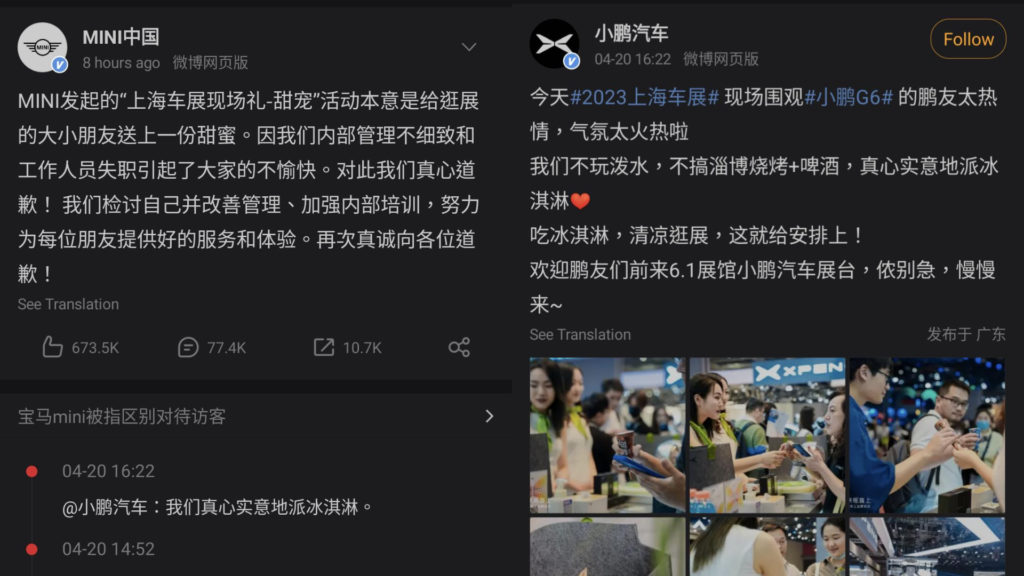Follow the 小鹏汽车 account
The image size is (1024, 576).
click(x=968, y=39)
